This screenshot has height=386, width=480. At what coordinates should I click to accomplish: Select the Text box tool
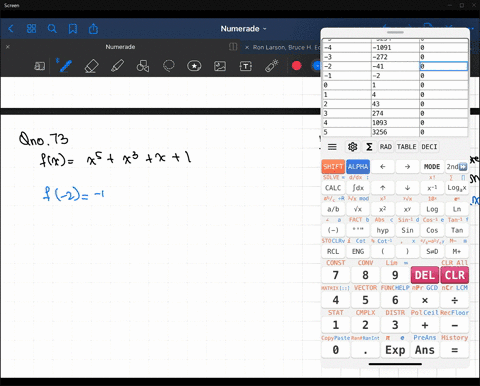pyautogui.click(x=246, y=66)
